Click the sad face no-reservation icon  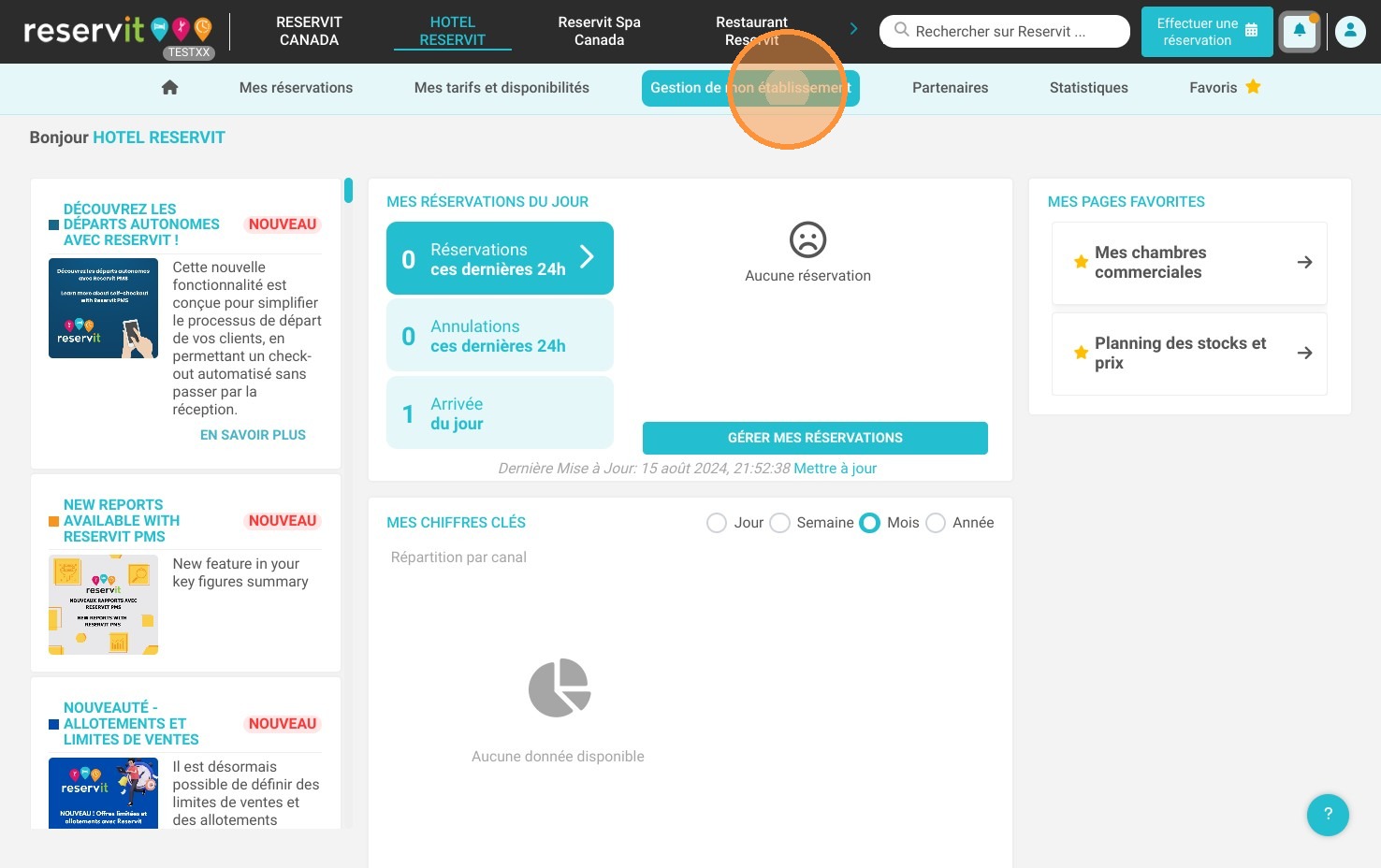pos(807,239)
